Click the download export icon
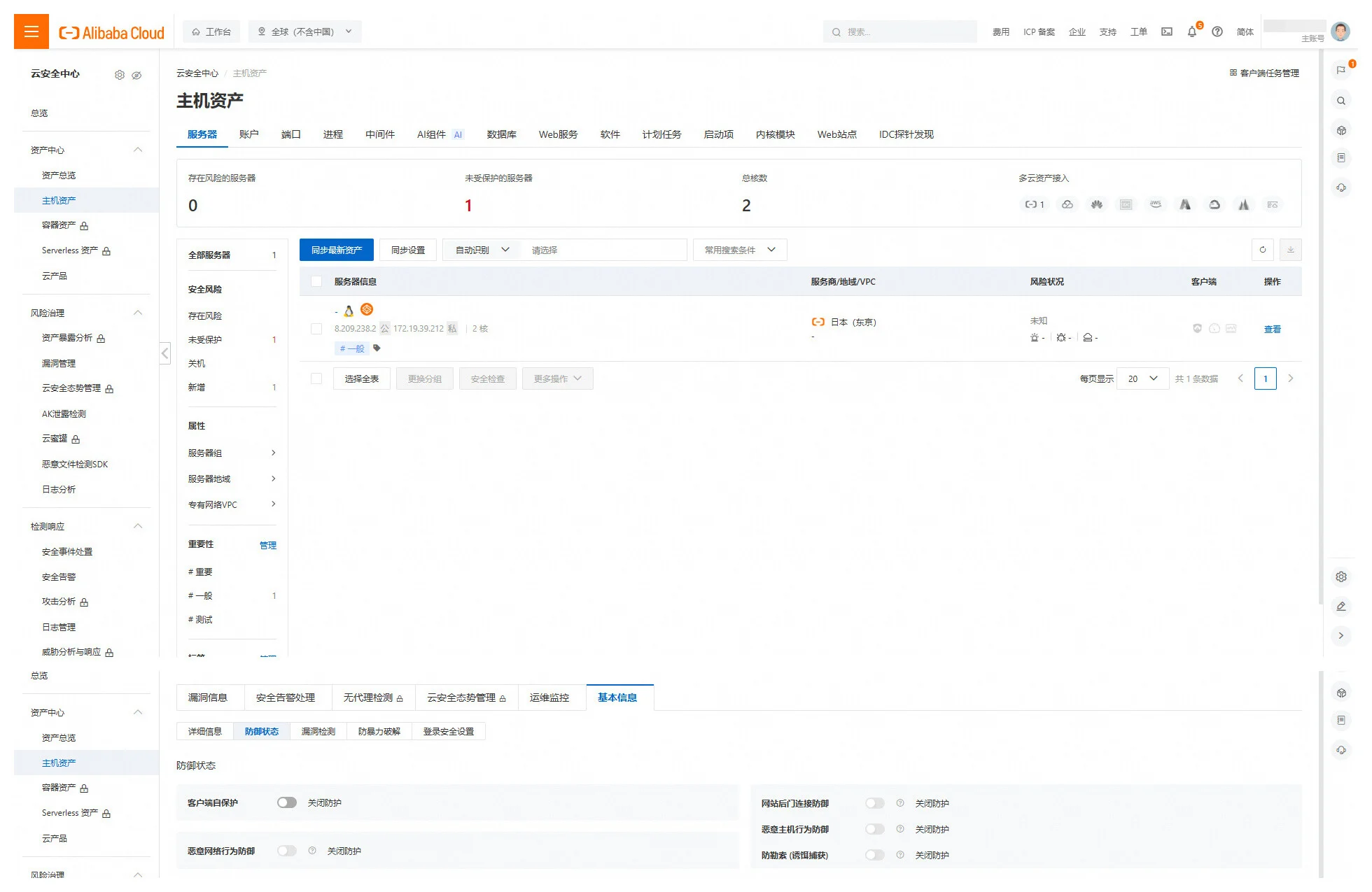 [x=1290, y=250]
